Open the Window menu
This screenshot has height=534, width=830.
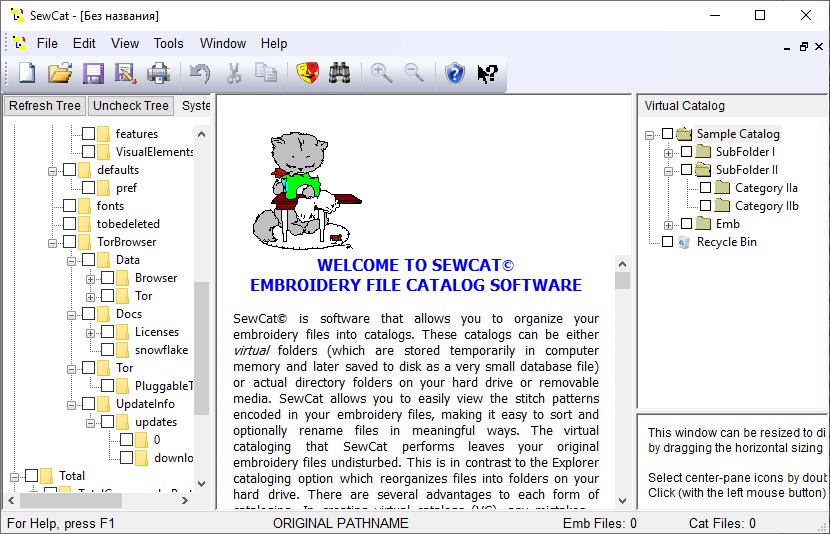223,43
